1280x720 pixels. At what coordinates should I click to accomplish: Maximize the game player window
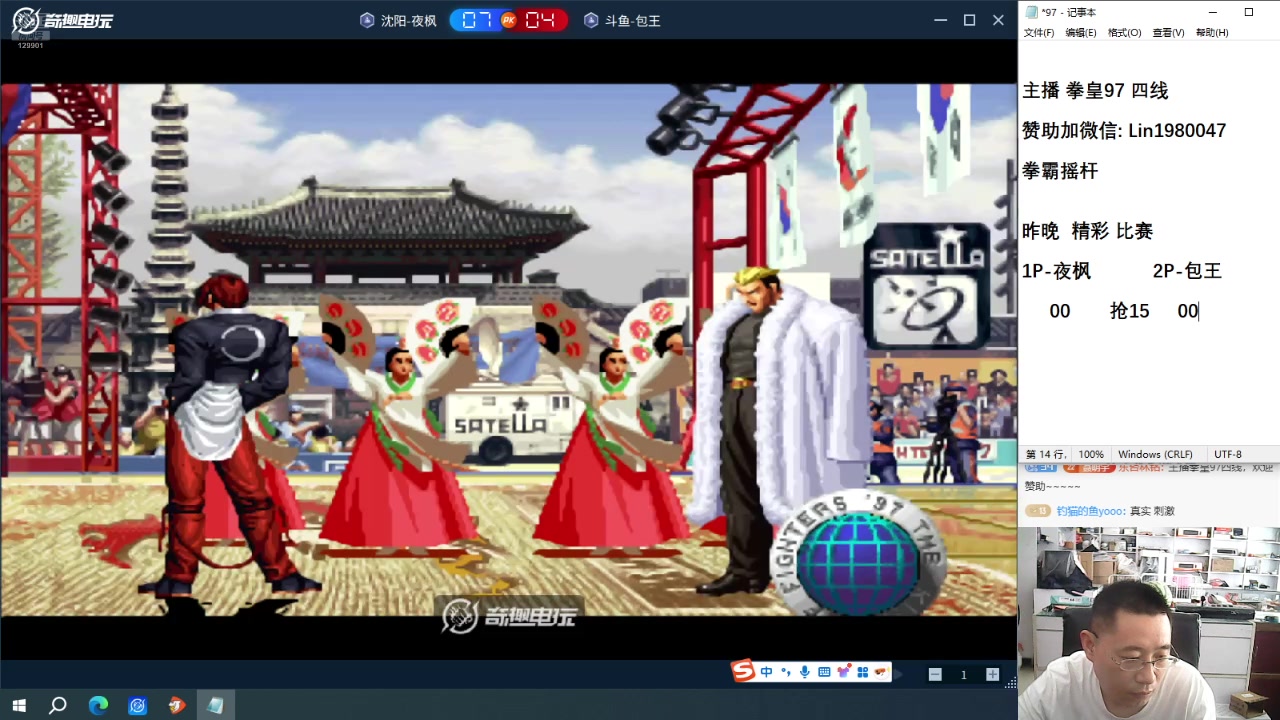pos(969,20)
